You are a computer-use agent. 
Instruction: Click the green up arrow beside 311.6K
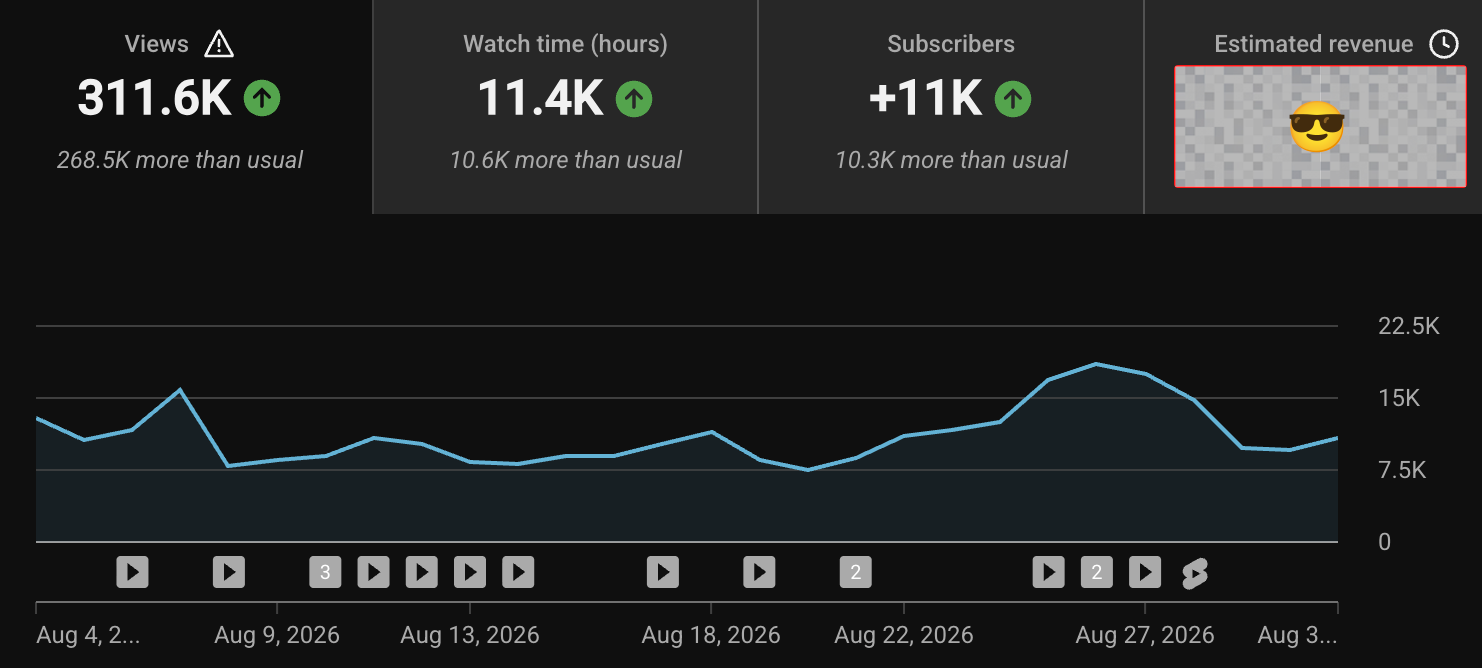pos(262,98)
